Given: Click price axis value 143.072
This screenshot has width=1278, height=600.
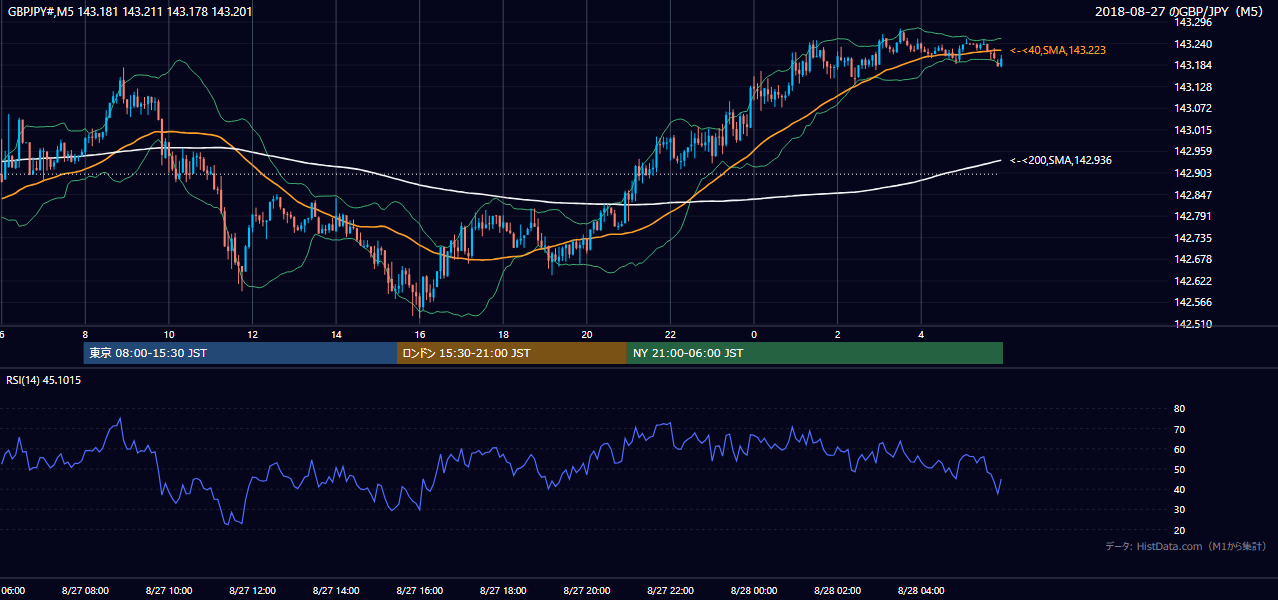Looking at the screenshot, I should pos(1192,108).
